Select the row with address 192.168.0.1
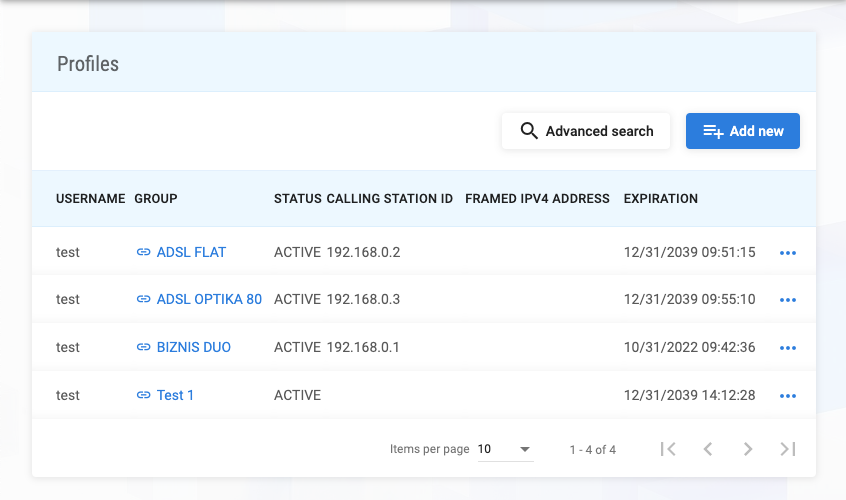Screen dimensions: 846x500 point(363,347)
